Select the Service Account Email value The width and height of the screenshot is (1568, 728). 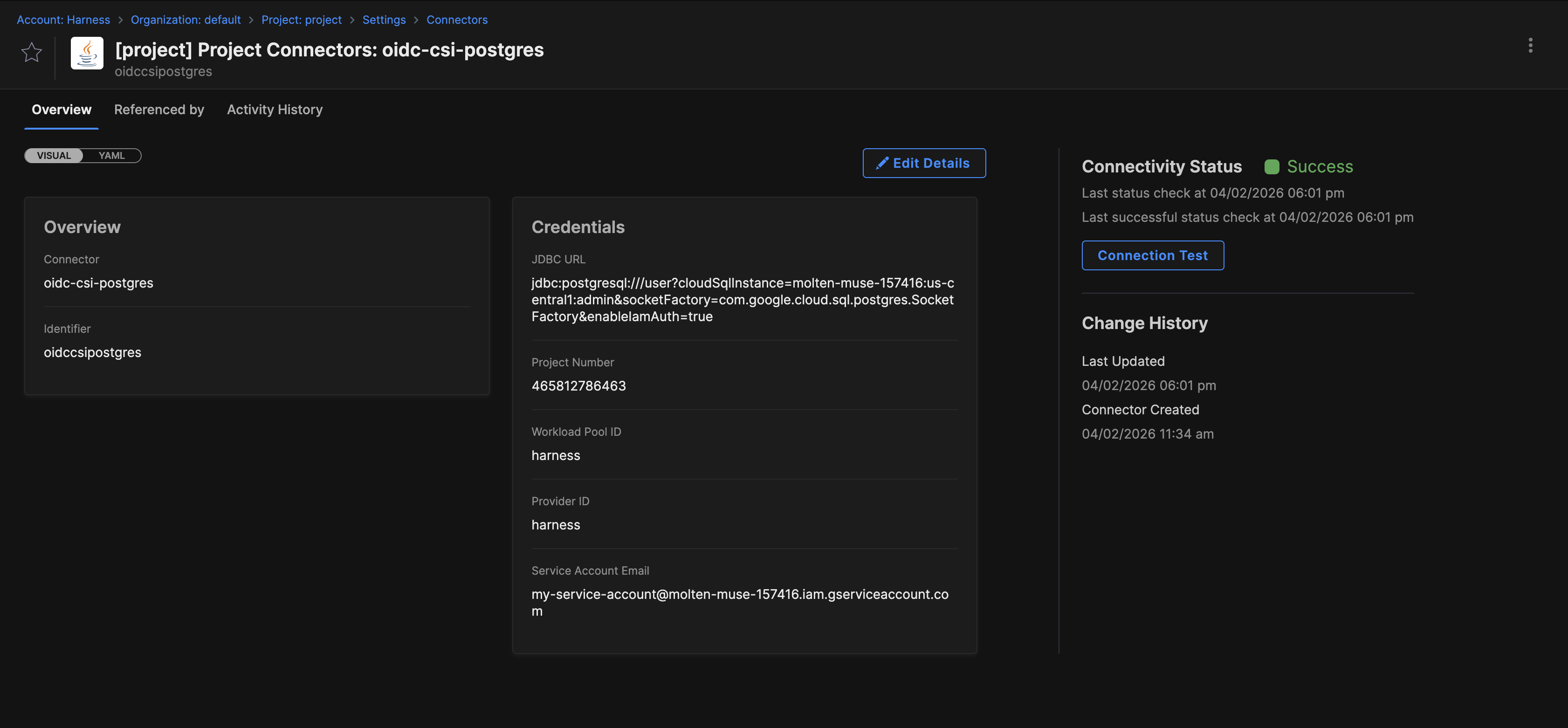[x=740, y=603]
